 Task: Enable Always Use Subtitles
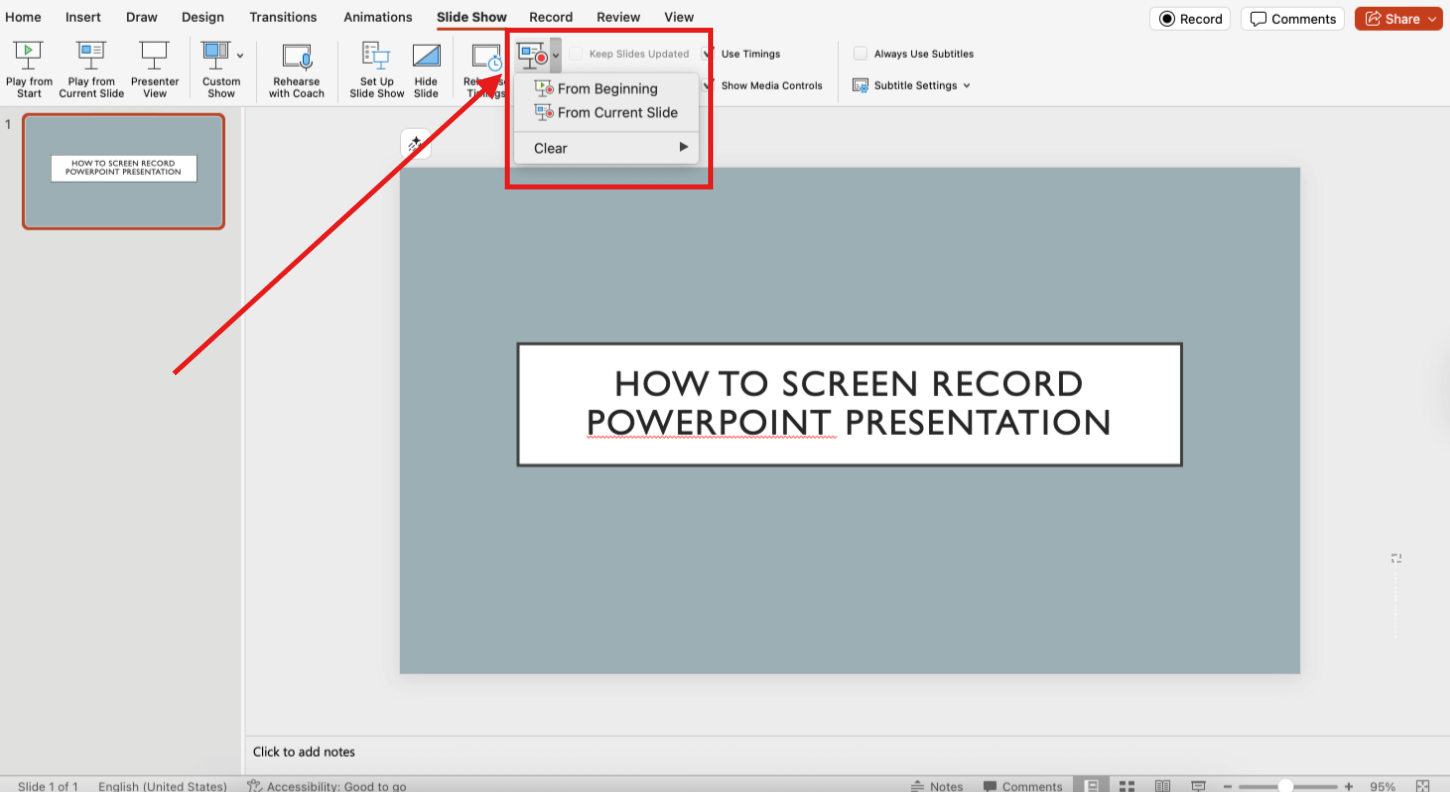(x=861, y=53)
